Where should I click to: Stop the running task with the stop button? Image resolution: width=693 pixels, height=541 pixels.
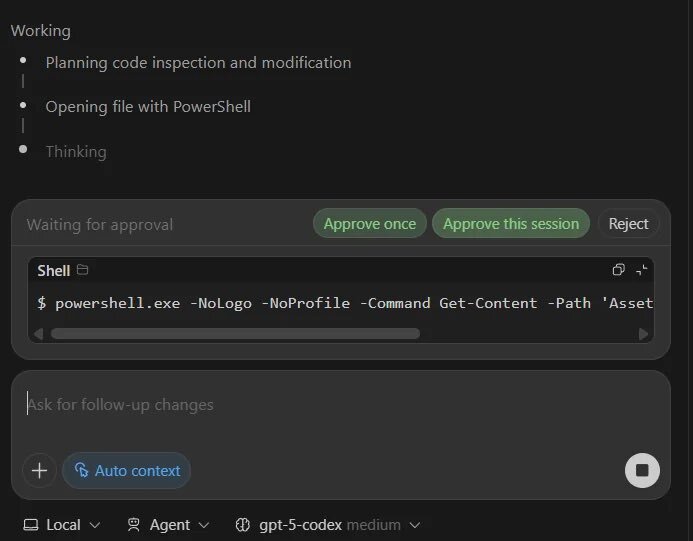click(642, 470)
